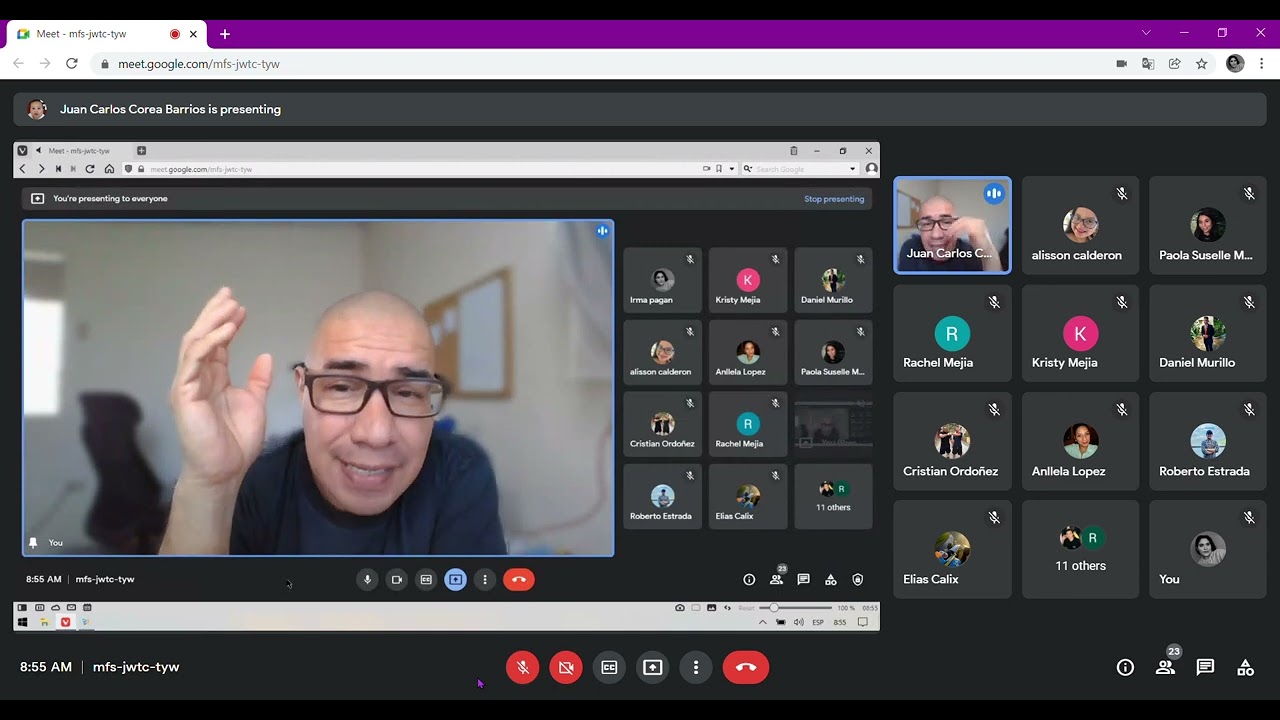This screenshot has width=1280, height=720.
Task: Click the host controls shield in shared screen
Action: pyautogui.click(x=858, y=579)
